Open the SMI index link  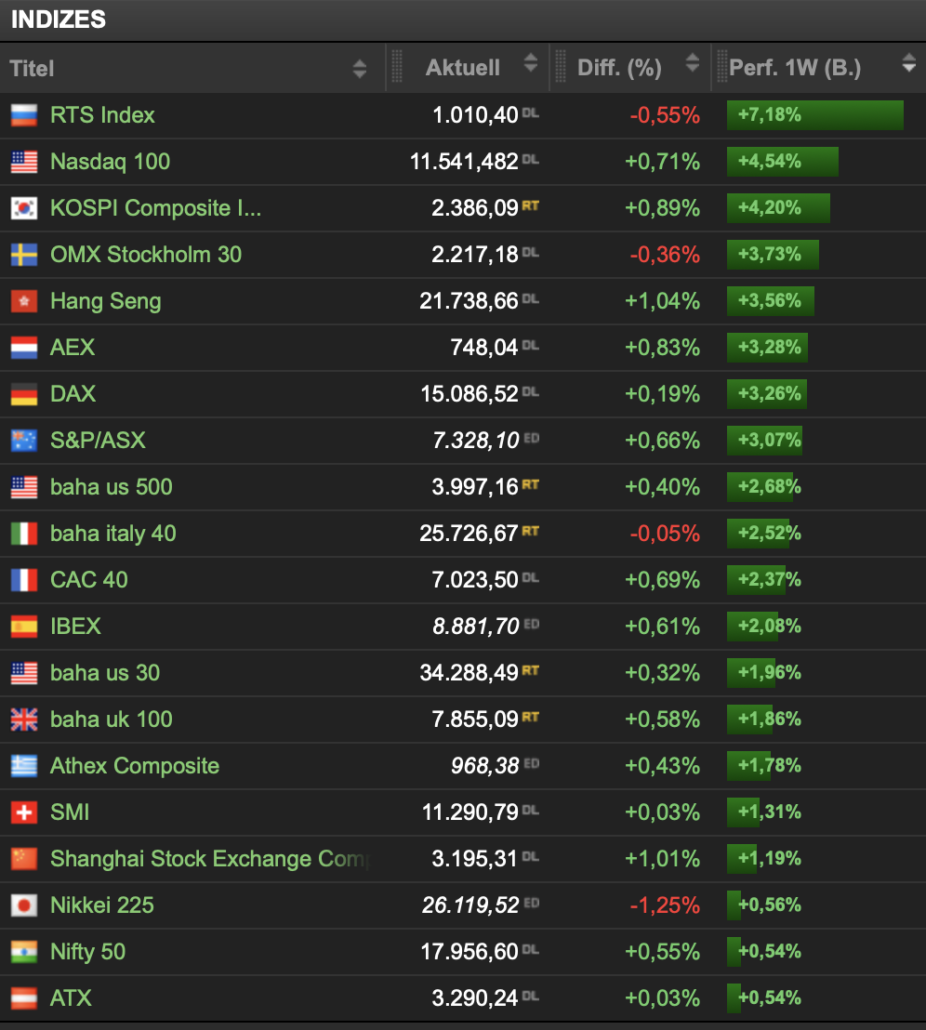[70, 813]
